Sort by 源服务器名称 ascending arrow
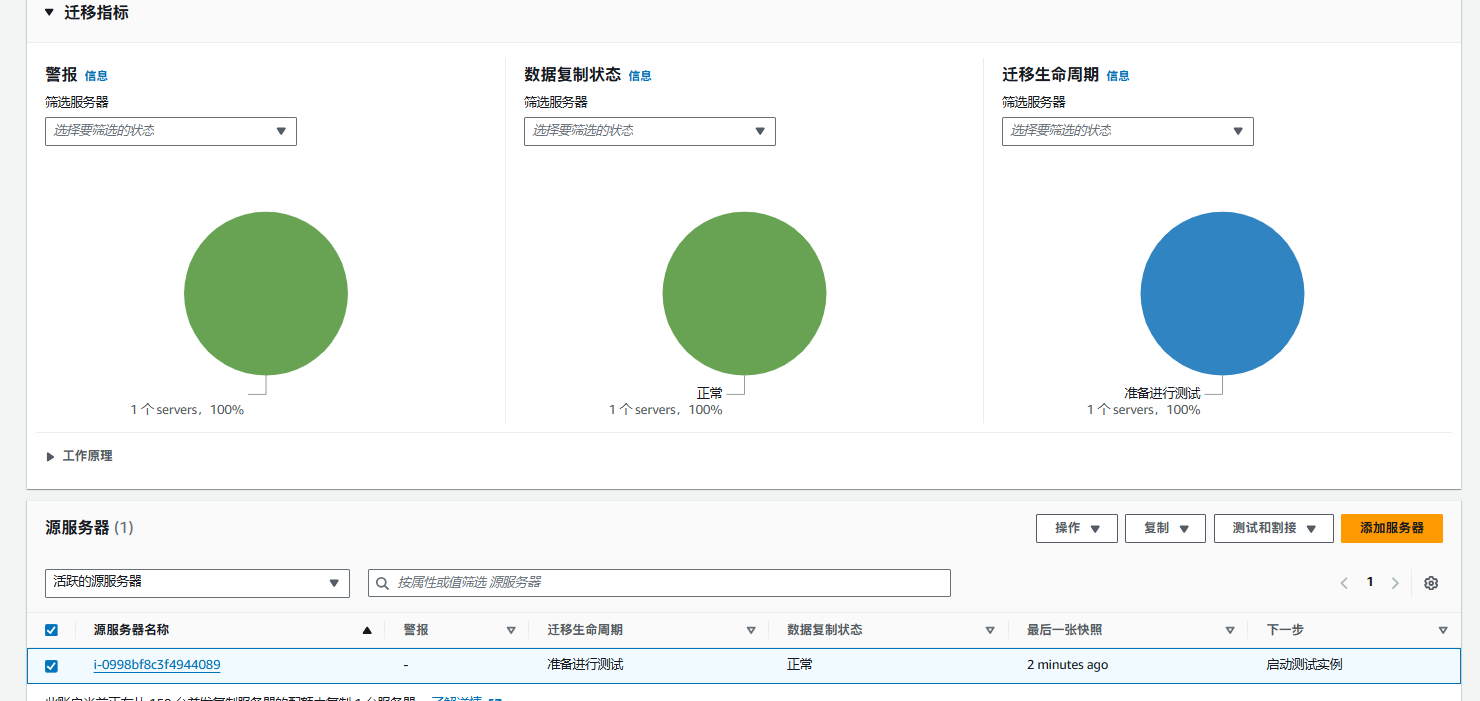The width and height of the screenshot is (1480, 701). point(367,630)
